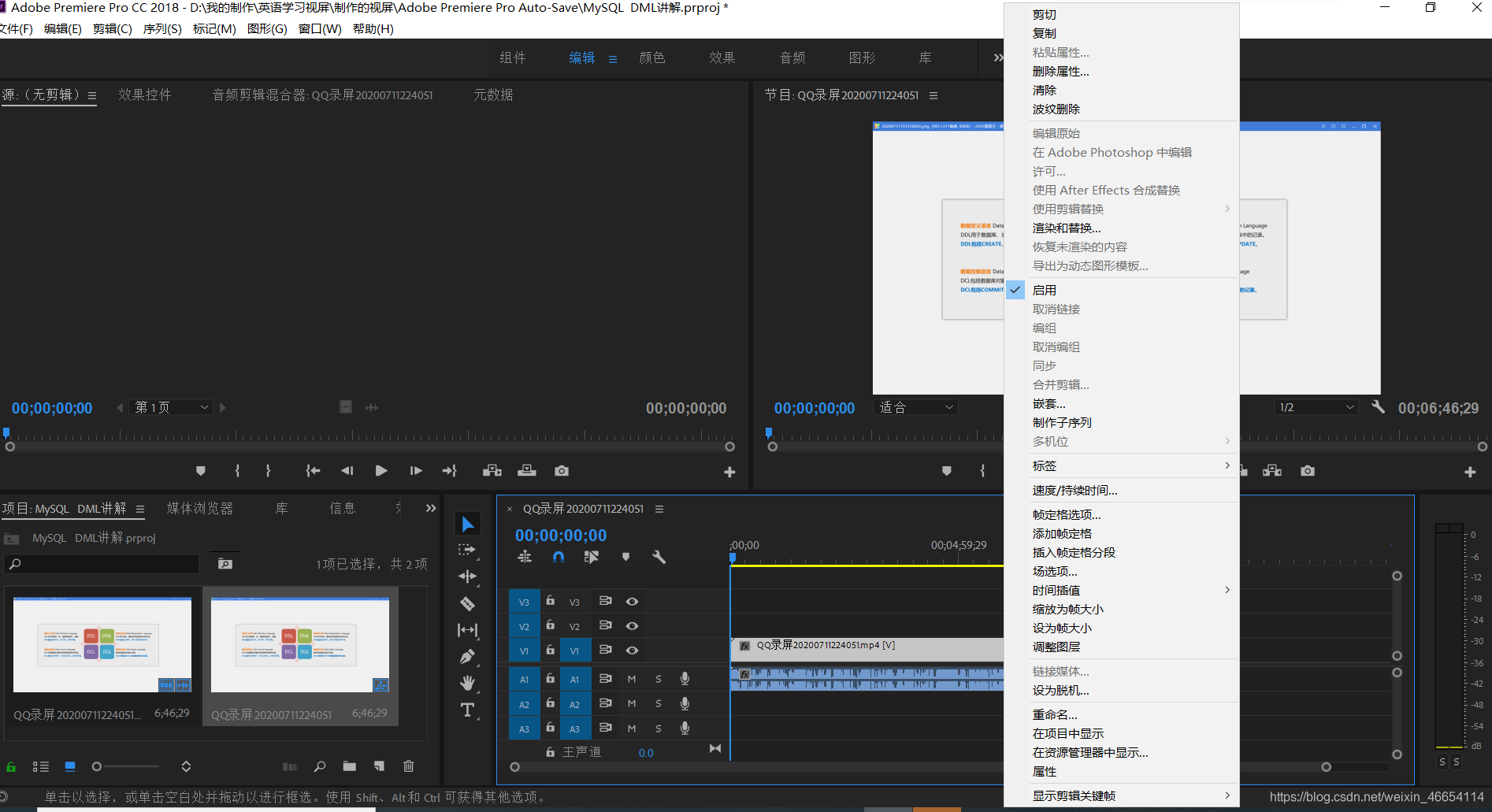This screenshot has height=812, width=1492.
Task: Toggle V2 track output eye
Action: 632,626
